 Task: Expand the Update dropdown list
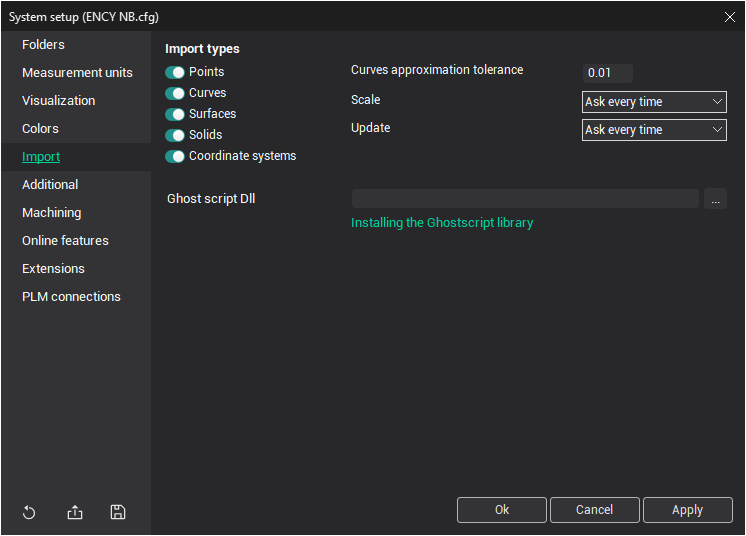point(654,130)
